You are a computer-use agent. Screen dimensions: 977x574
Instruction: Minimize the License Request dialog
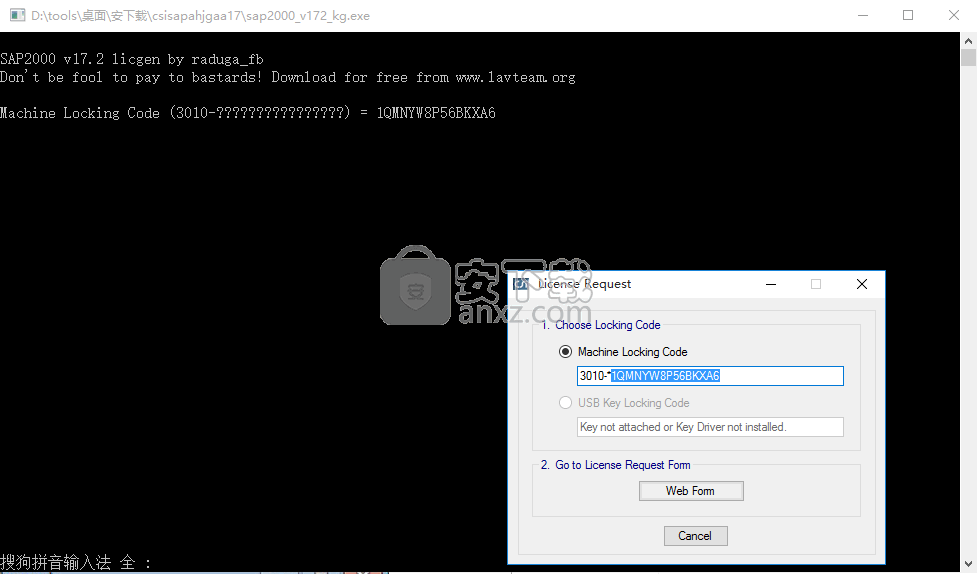771,284
